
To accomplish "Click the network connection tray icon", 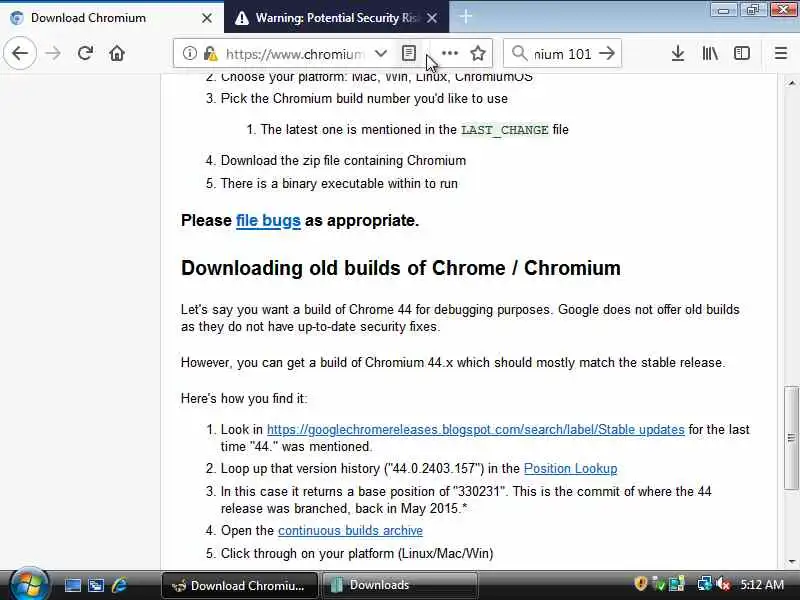I will [705, 584].
